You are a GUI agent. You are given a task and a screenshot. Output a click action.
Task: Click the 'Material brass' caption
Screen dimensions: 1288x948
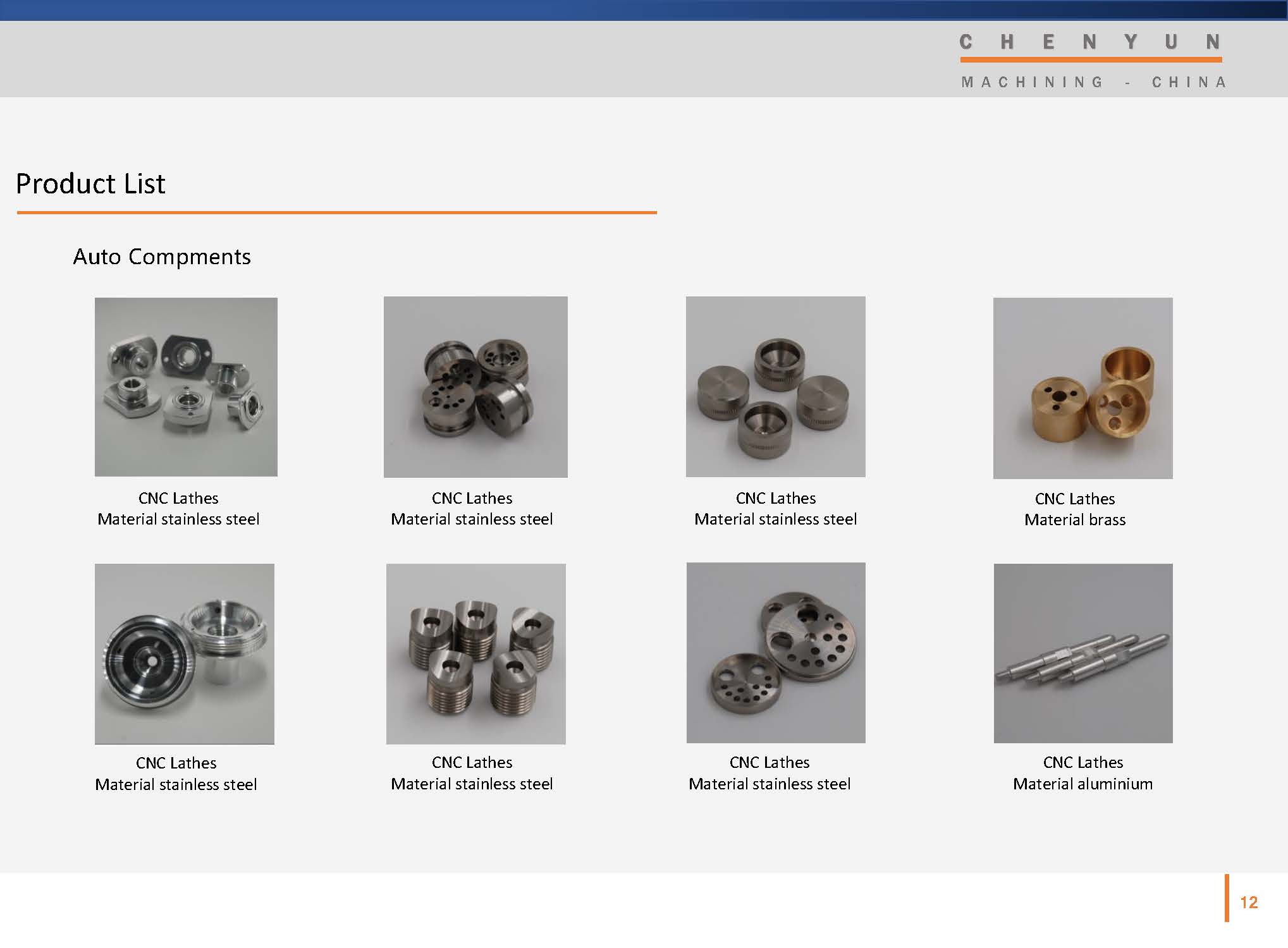[1075, 520]
